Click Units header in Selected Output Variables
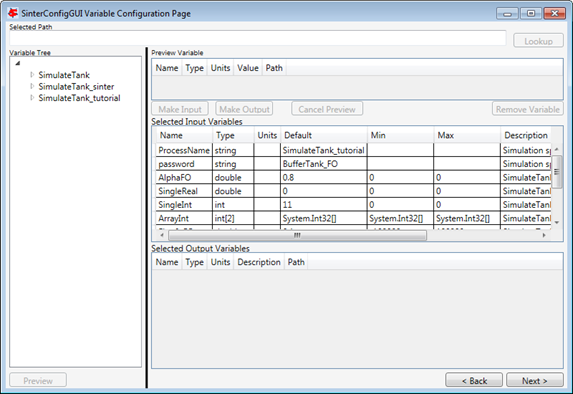Image resolution: width=573 pixels, height=394 pixels. (x=220, y=262)
